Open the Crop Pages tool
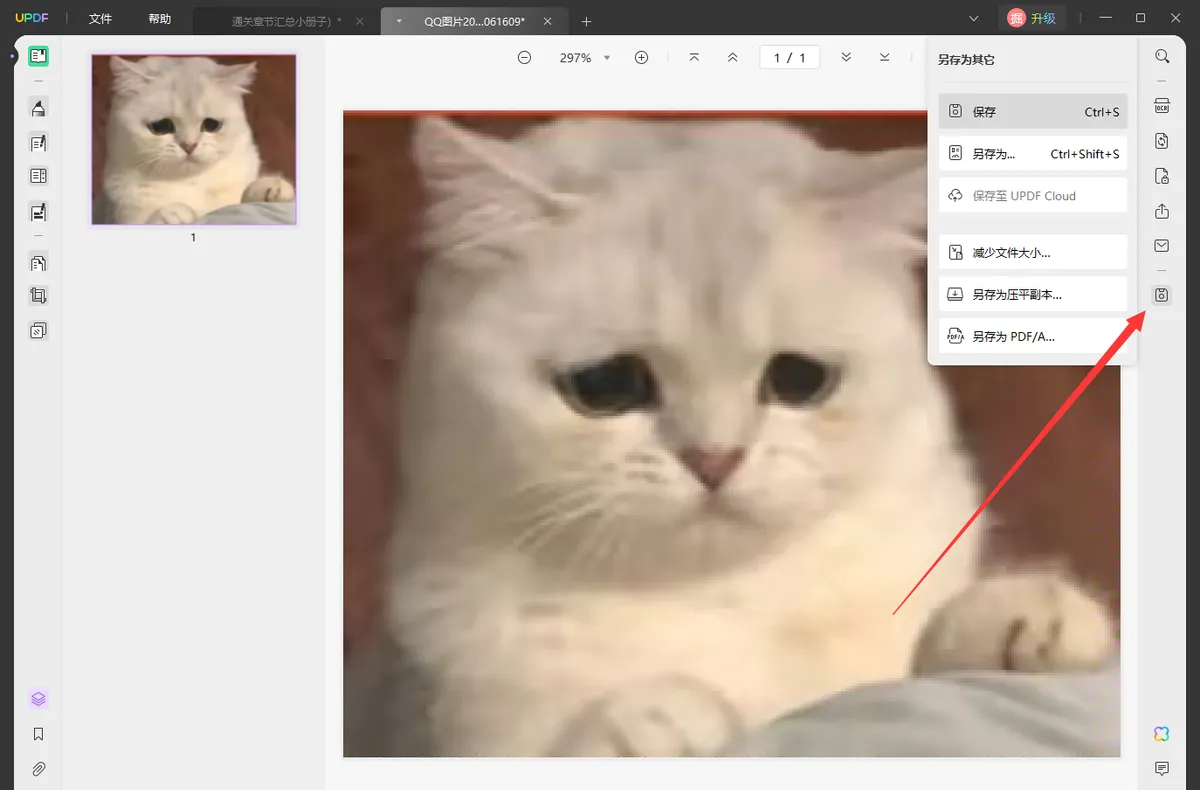1200x790 pixels. click(39, 296)
